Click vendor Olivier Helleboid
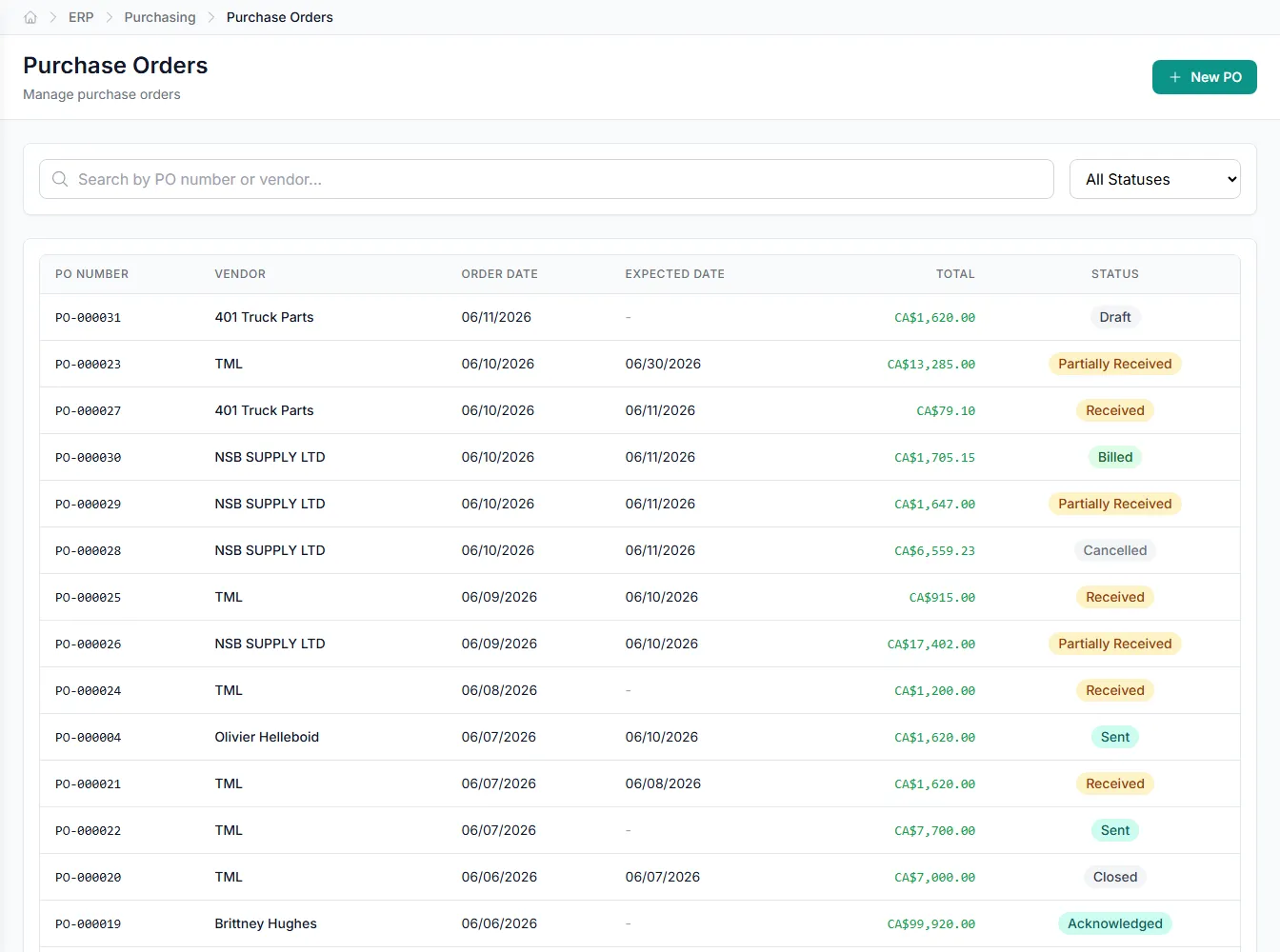The width and height of the screenshot is (1280, 952). (x=267, y=737)
